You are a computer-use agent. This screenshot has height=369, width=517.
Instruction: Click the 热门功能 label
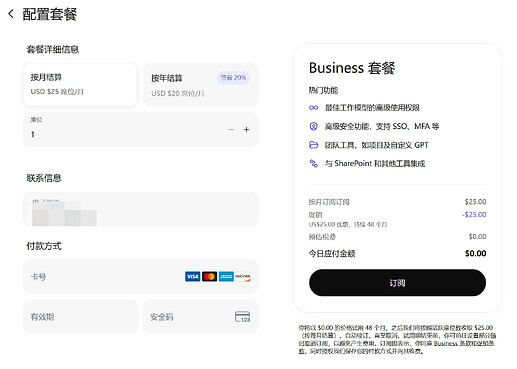[323, 90]
